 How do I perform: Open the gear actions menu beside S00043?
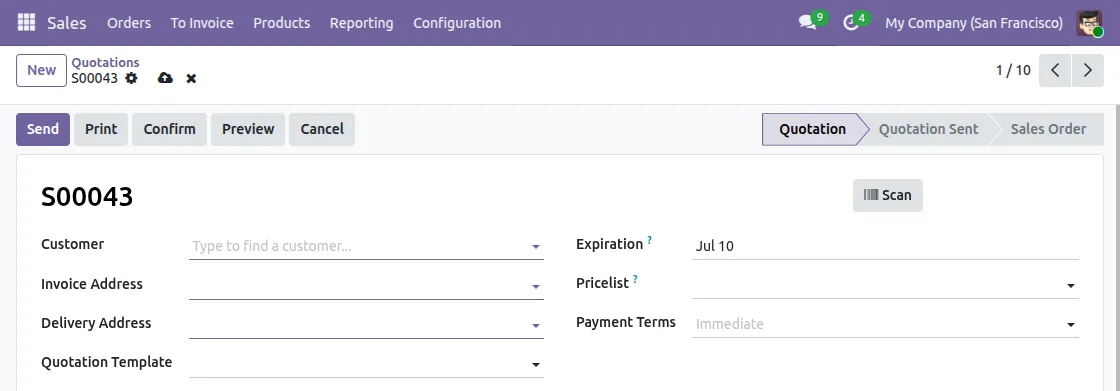pyautogui.click(x=131, y=78)
